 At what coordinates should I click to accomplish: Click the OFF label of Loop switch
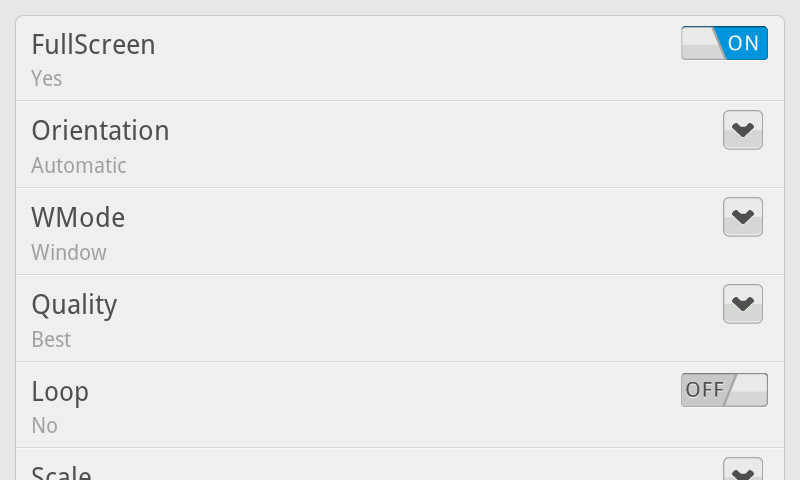point(705,390)
